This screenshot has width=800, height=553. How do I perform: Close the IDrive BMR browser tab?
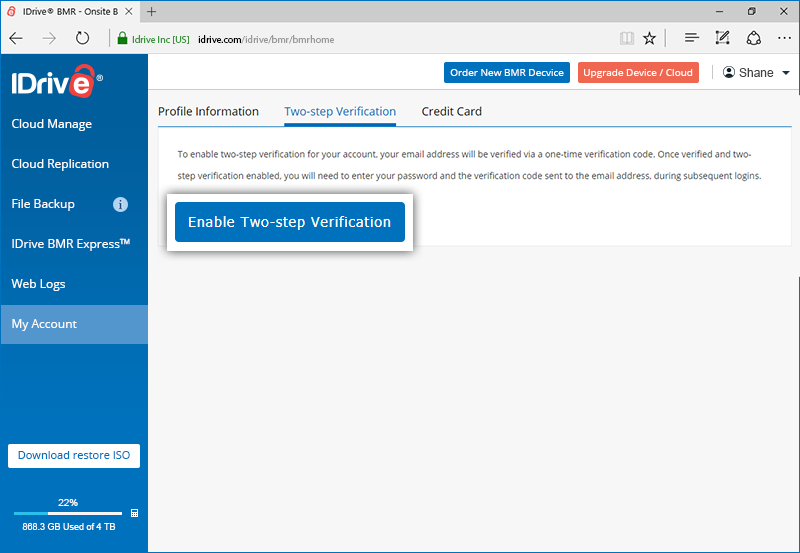(129, 11)
